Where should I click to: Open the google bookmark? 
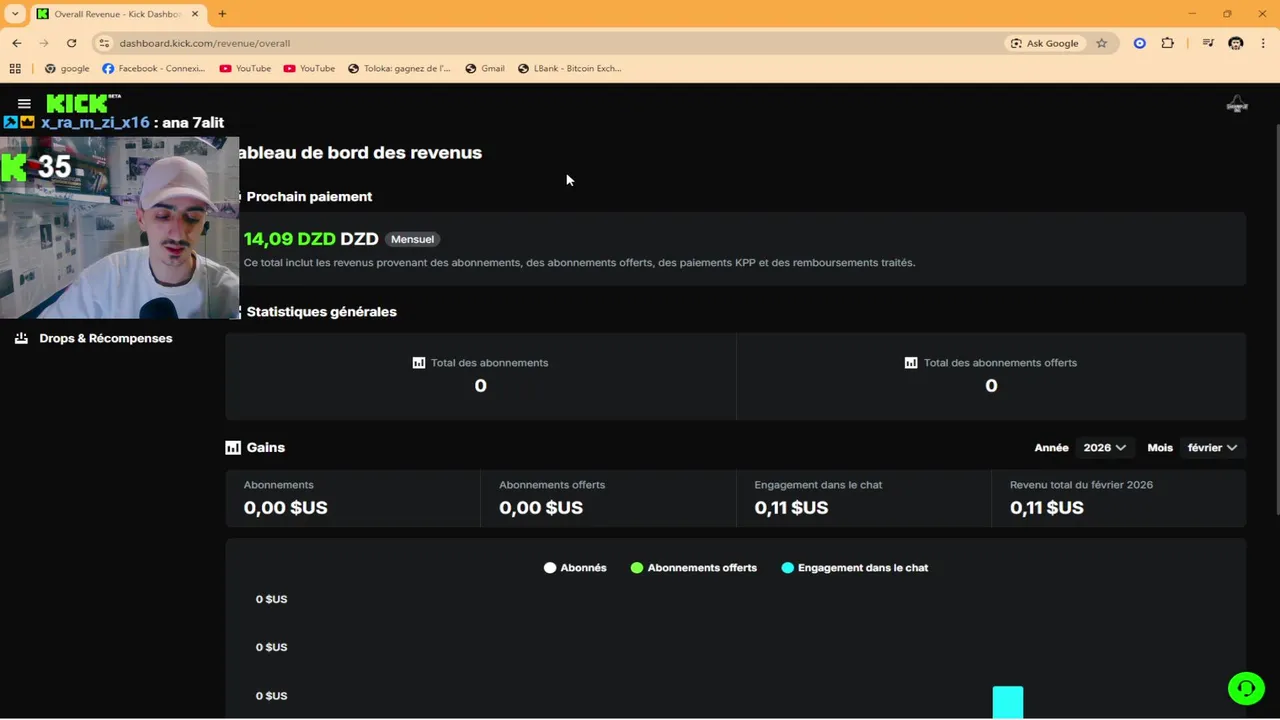67,69
